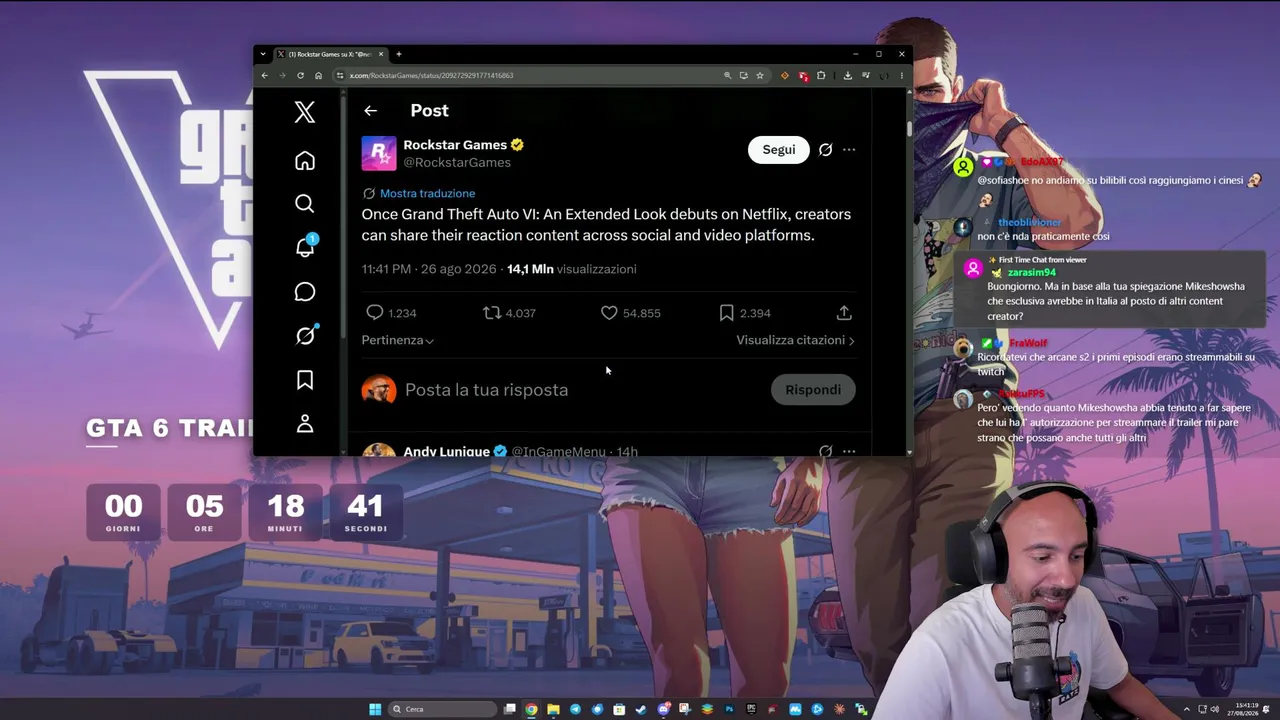The height and width of the screenshot is (720, 1280).
Task: Open the taskbar clock and date
Action: pyautogui.click(x=1245, y=709)
